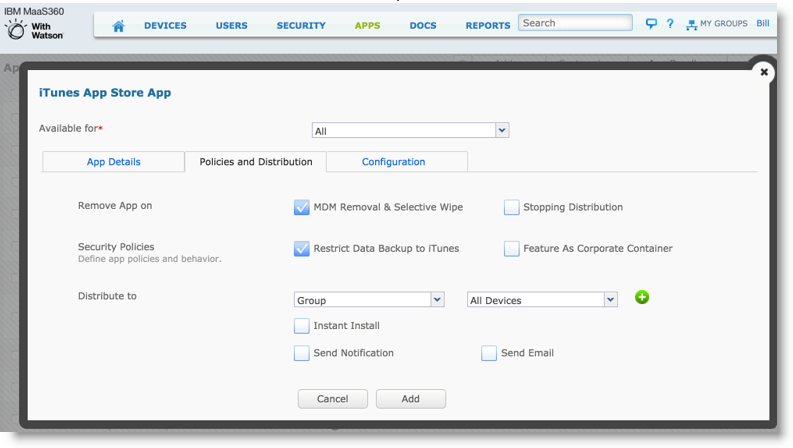
Task: Click the Security Policies label
Action: point(116,247)
